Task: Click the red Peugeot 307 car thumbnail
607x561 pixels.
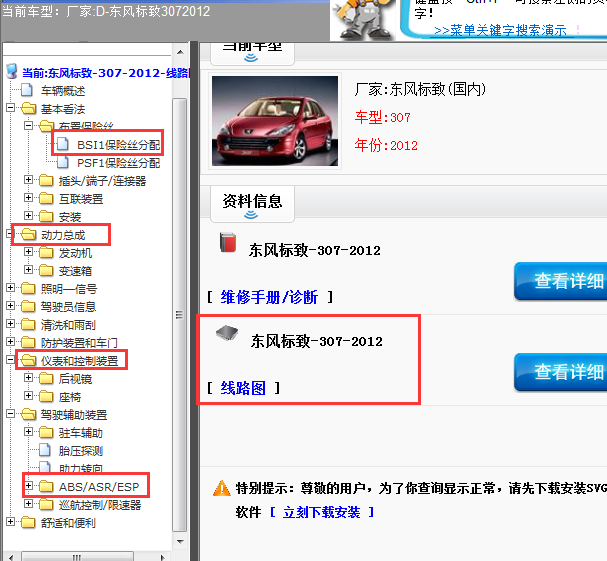Action: [275, 121]
